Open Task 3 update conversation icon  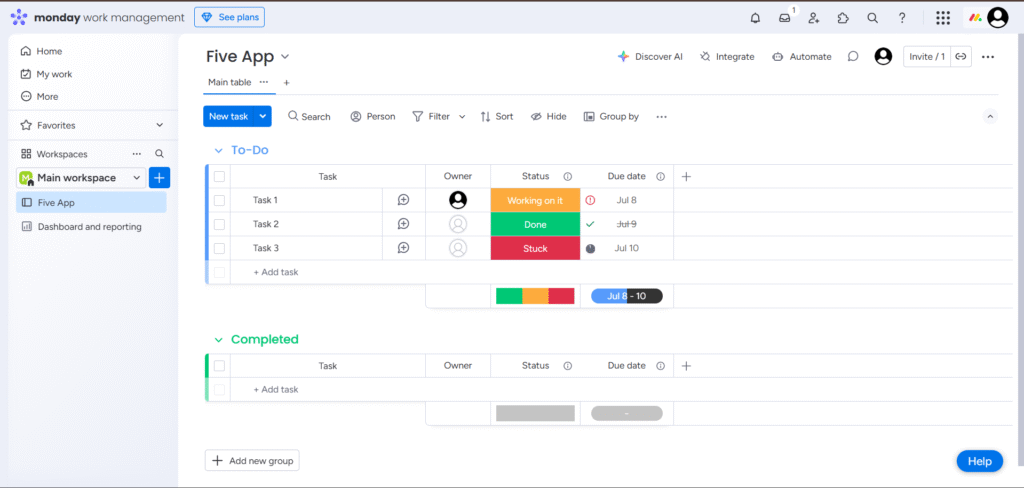tap(404, 248)
